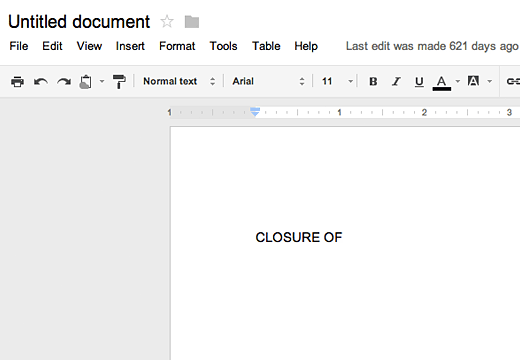Open the text background color tool
The width and height of the screenshot is (520, 360).
[474, 81]
